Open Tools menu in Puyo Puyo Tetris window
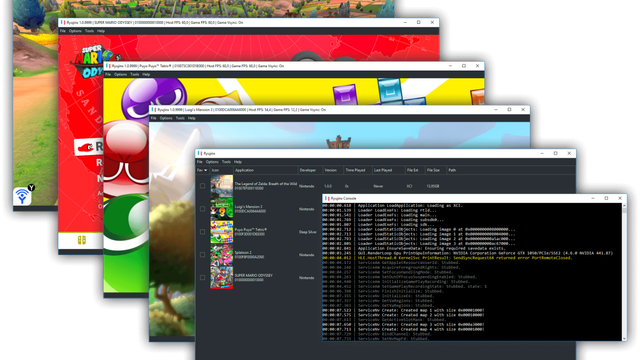This screenshot has height=360, width=640. click(135, 75)
